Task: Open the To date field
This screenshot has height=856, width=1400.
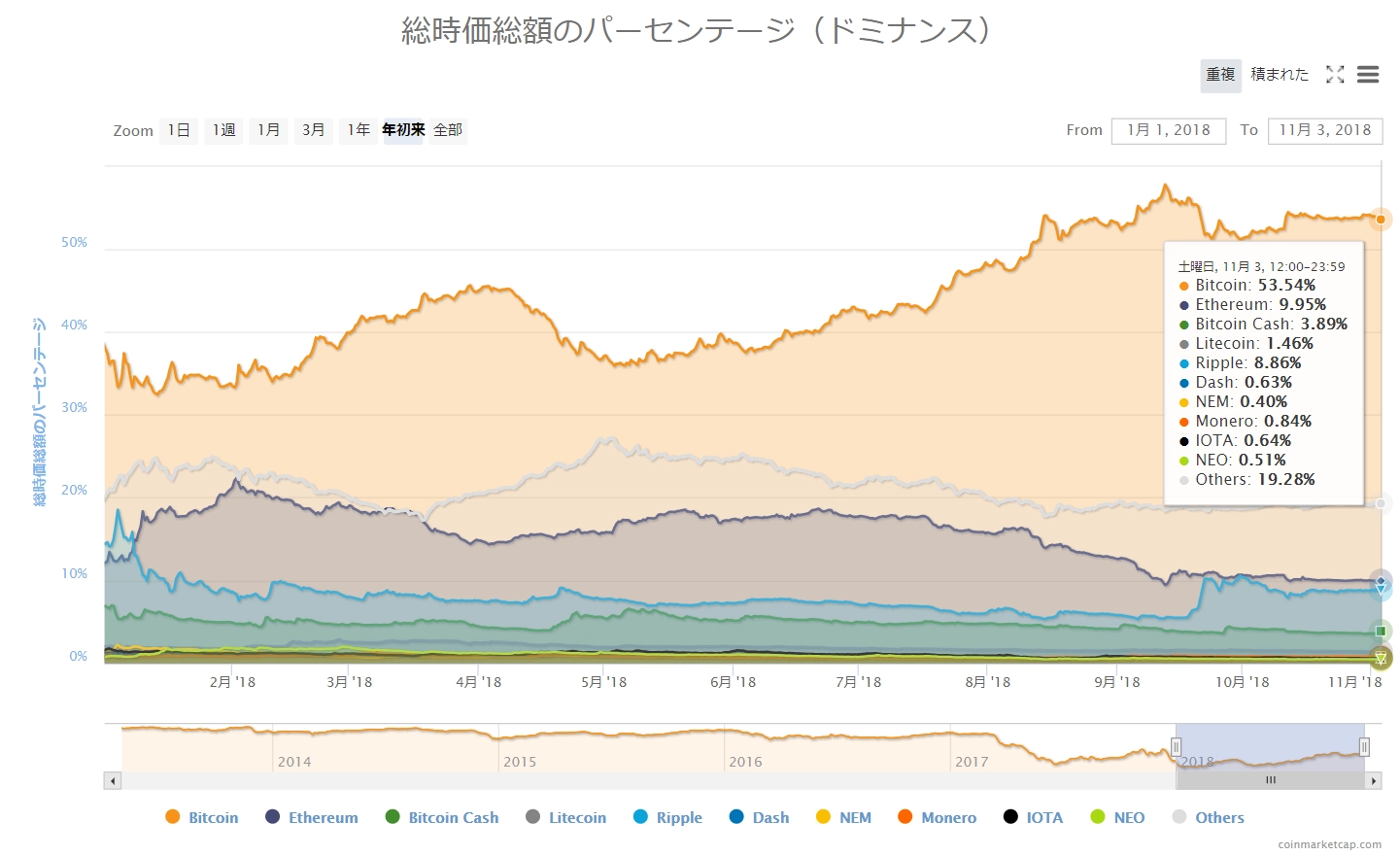Action: click(1324, 130)
